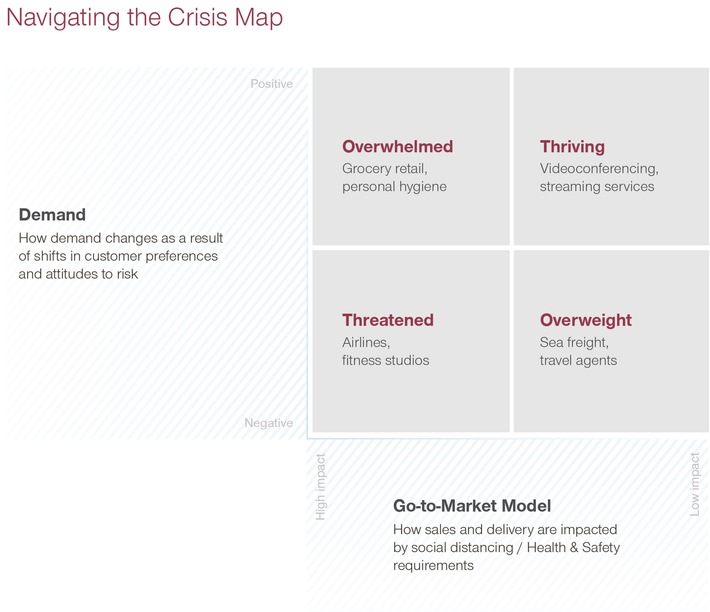Click the "fitness studios" text
710x612 pixels.
(x=385, y=360)
